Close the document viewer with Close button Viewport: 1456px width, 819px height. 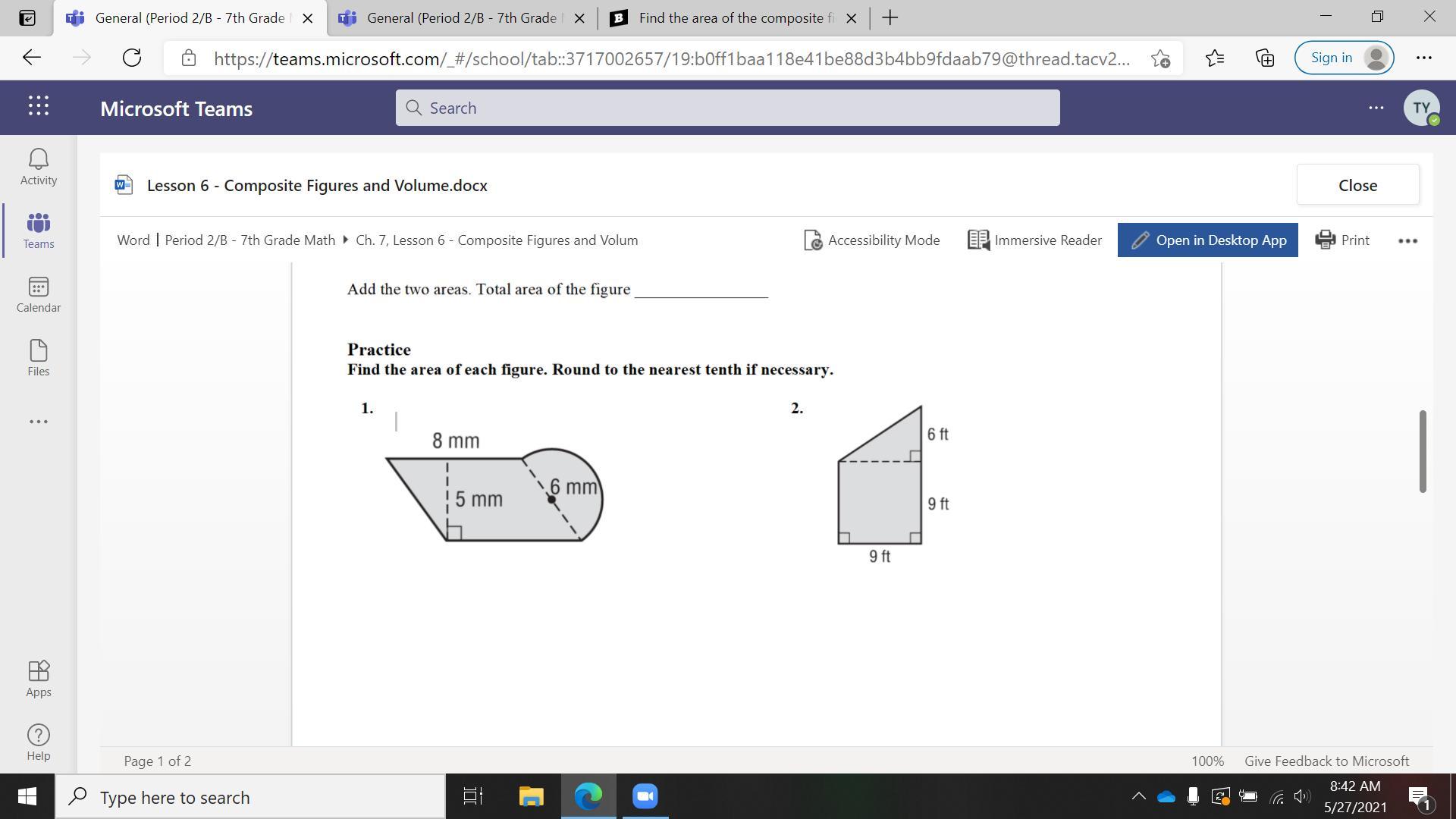click(1357, 185)
